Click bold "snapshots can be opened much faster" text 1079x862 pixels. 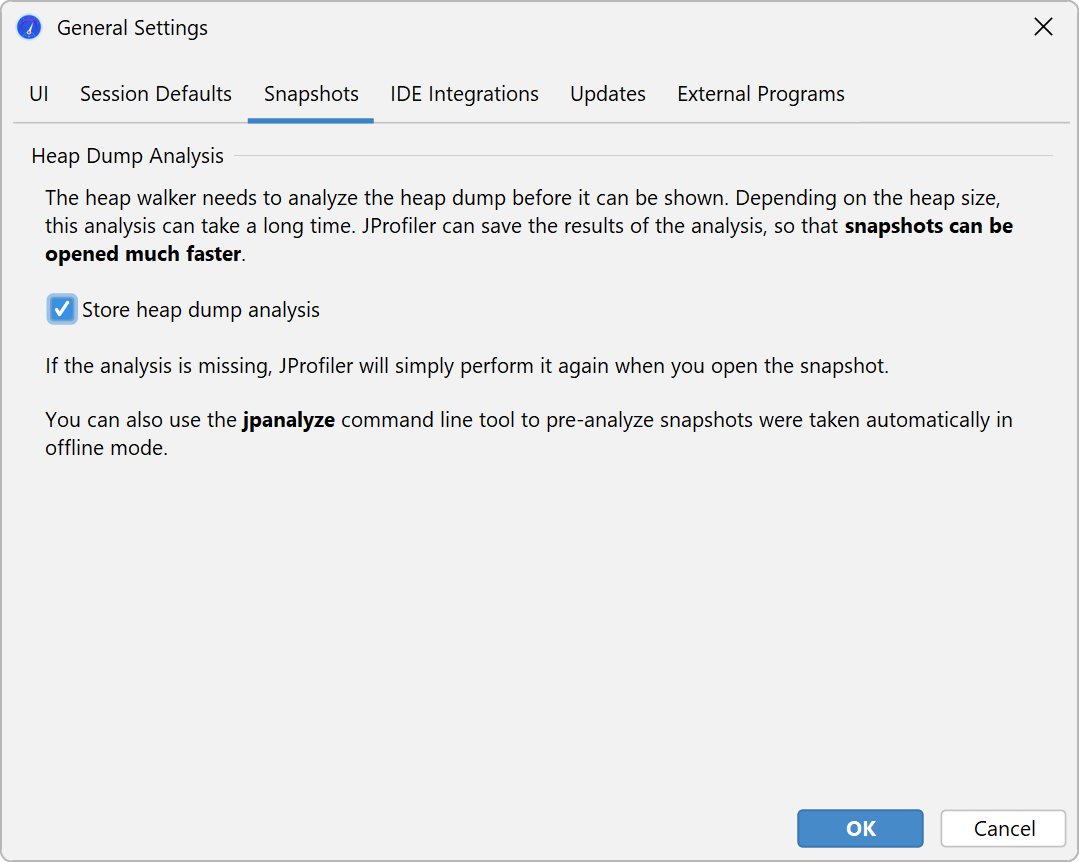point(928,226)
